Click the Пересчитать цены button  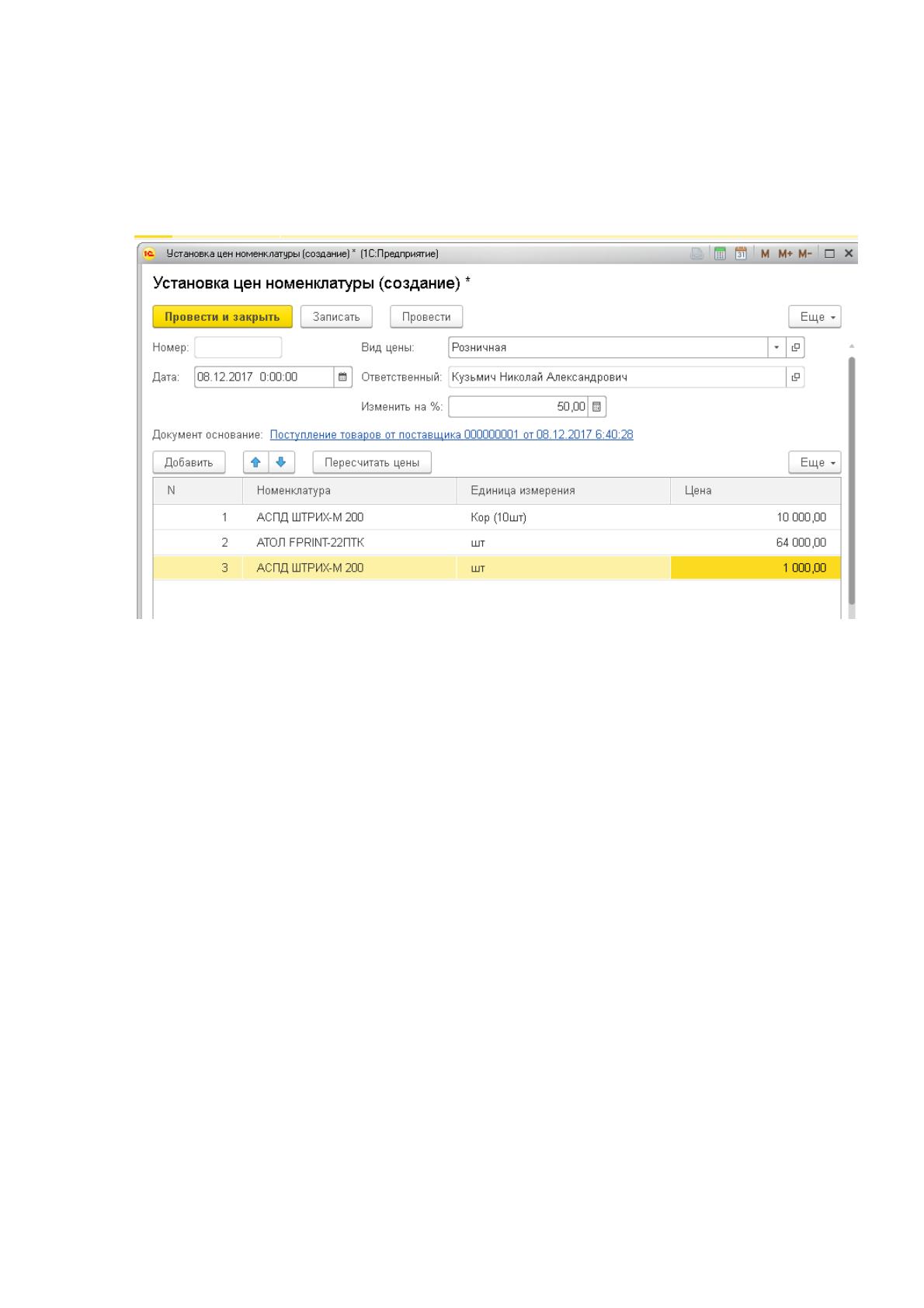372,462
